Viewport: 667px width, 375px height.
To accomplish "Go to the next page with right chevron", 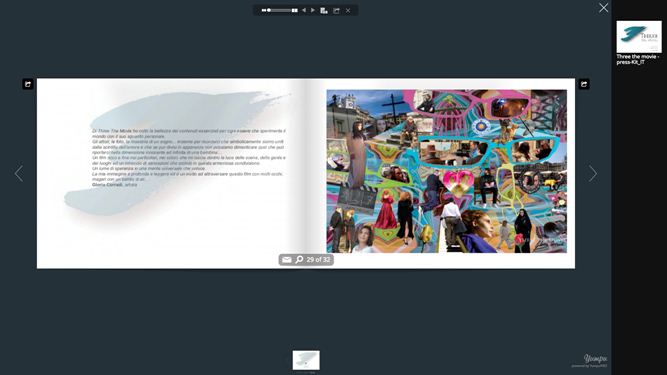I will pyautogui.click(x=593, y=173).
